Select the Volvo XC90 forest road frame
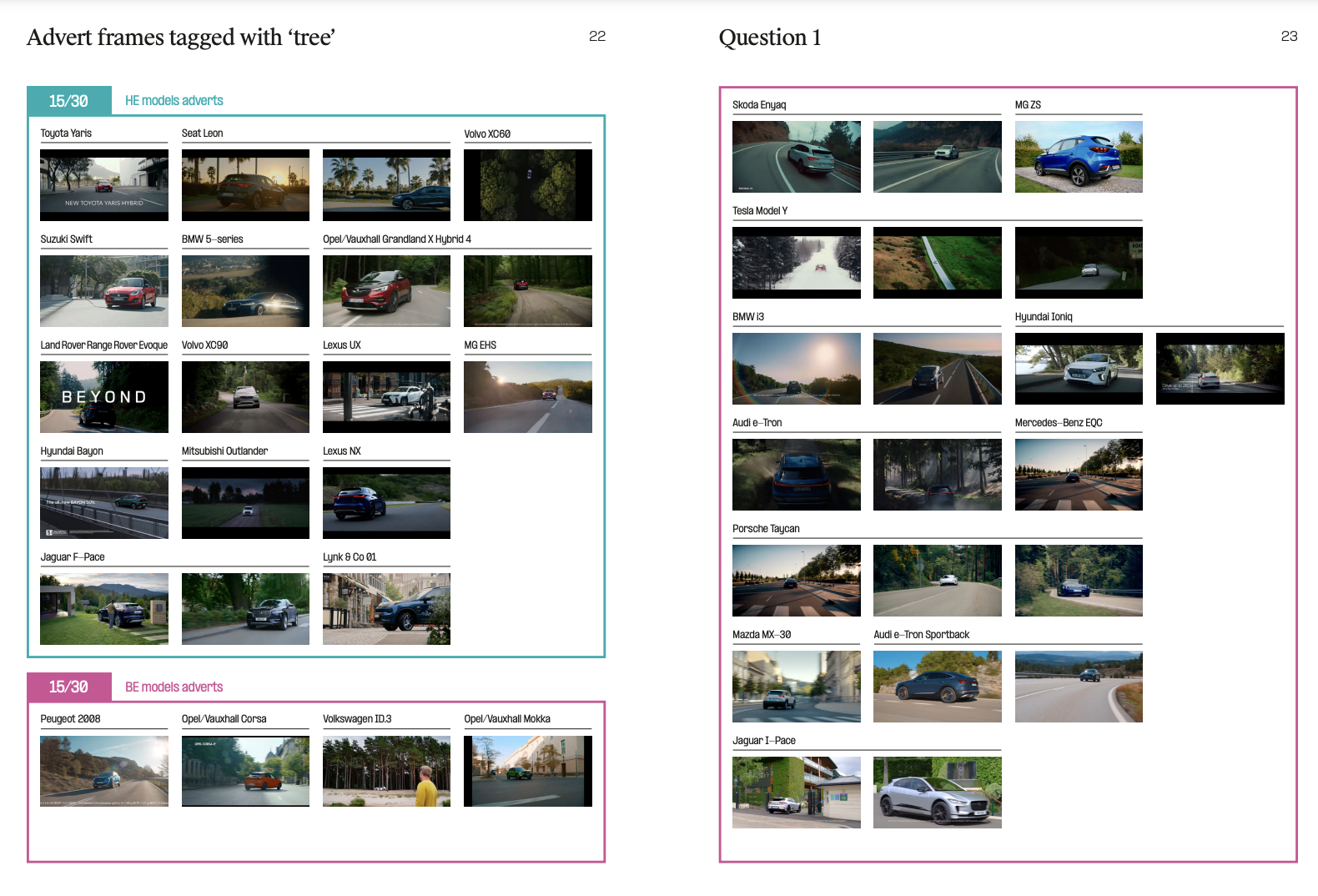This screenshot has width=1318, height=896. point(245,397)
